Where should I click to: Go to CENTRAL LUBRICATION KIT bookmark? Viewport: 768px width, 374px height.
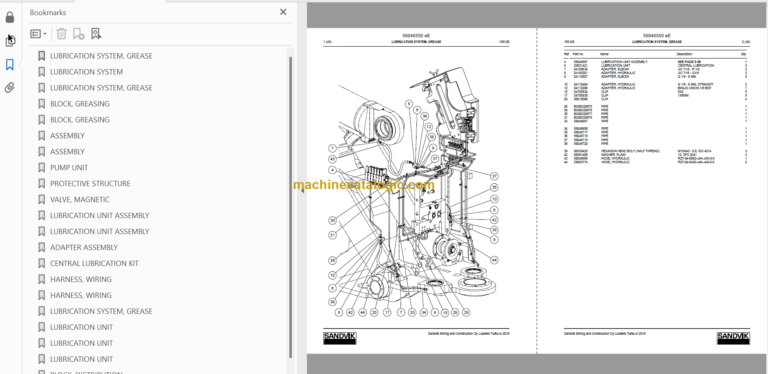[94, 263]
